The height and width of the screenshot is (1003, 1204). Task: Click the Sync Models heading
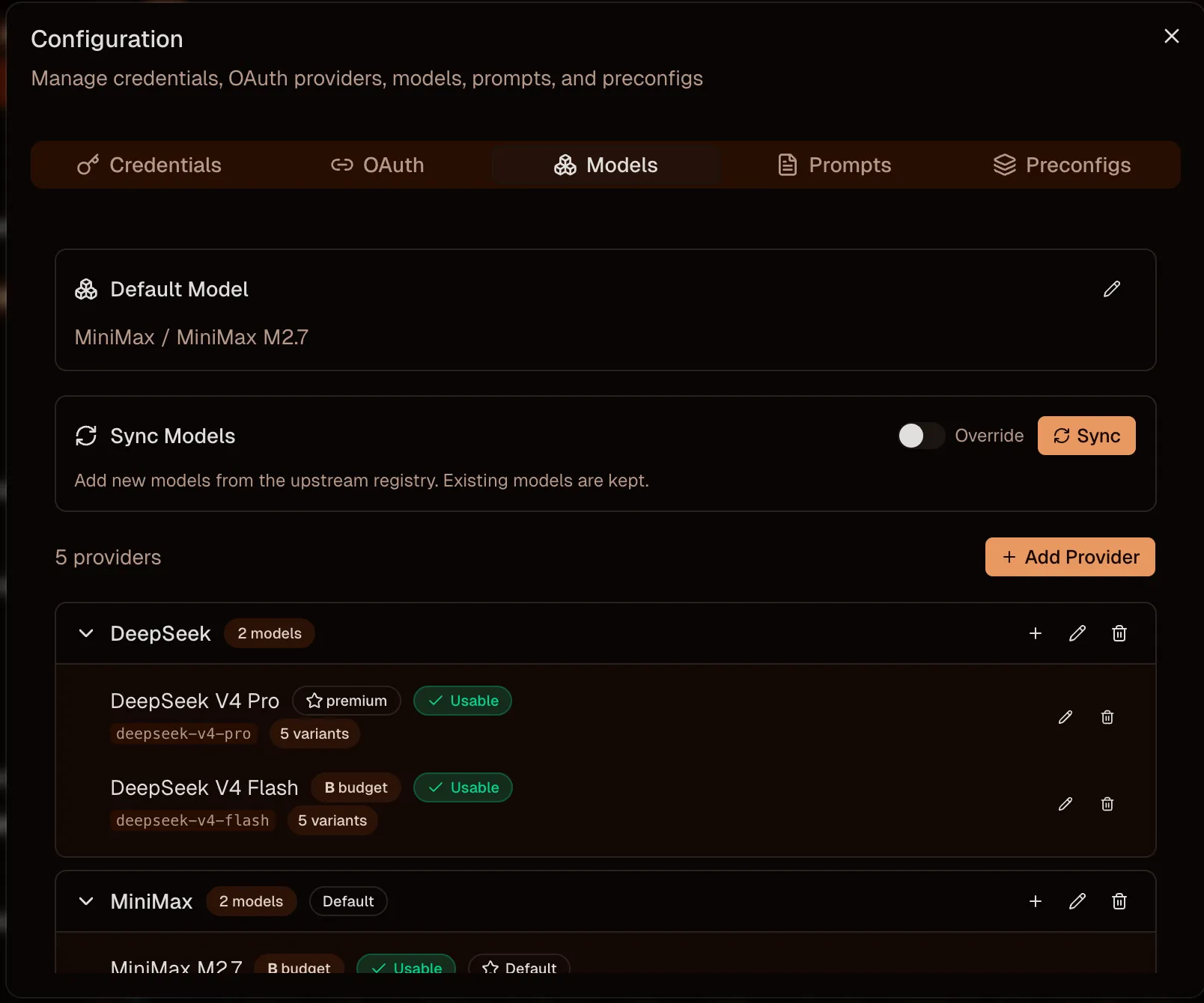coord(173,436)
